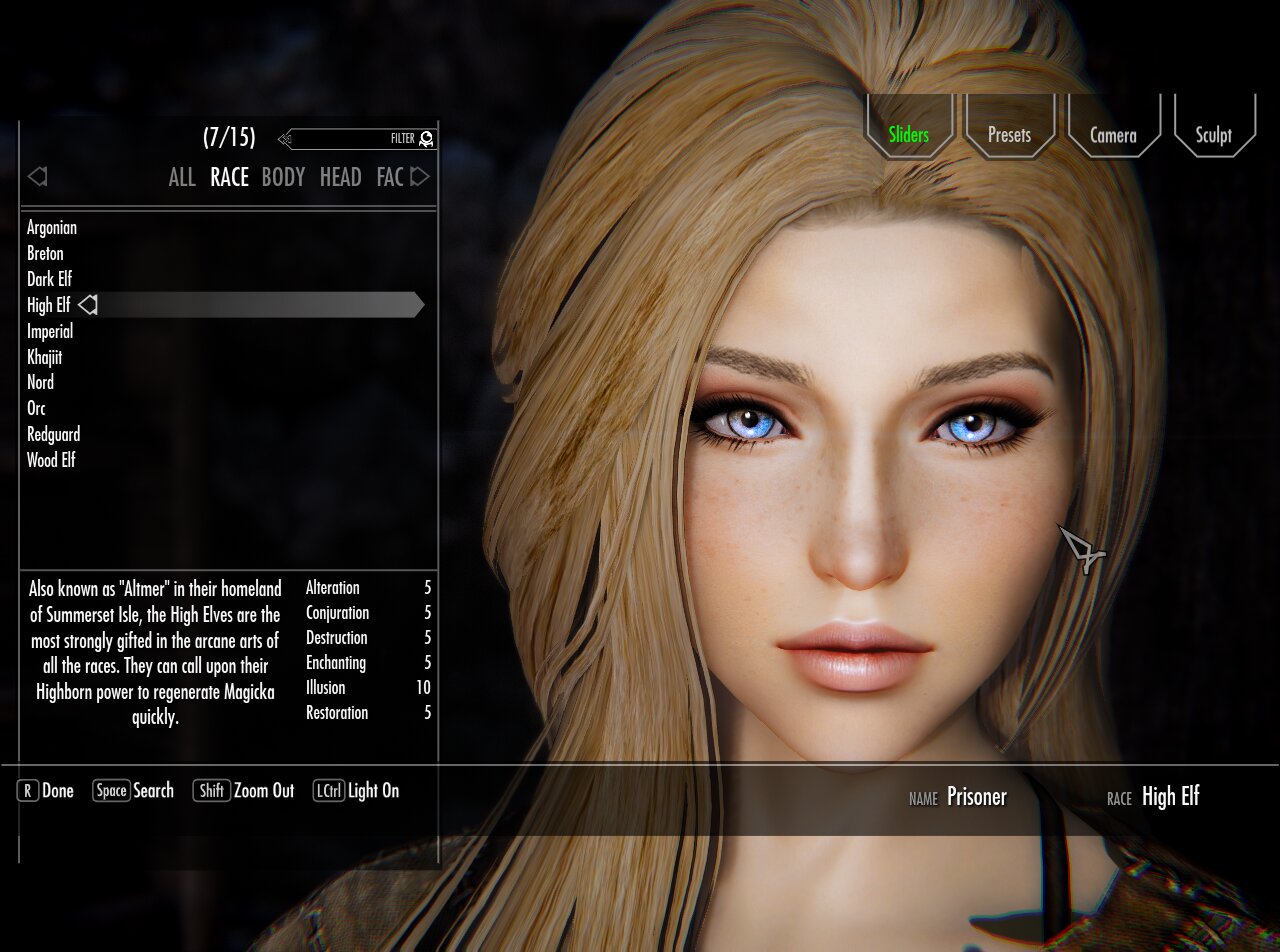Choose the Khajiit race

(45, 357)
